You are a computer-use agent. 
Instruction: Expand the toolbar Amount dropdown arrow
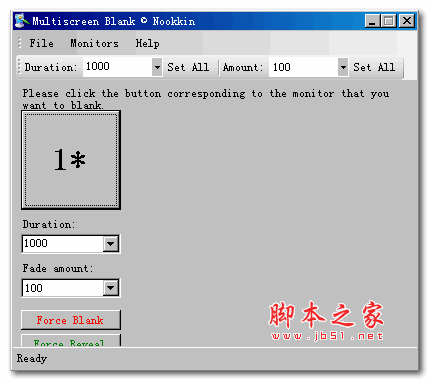343,67
